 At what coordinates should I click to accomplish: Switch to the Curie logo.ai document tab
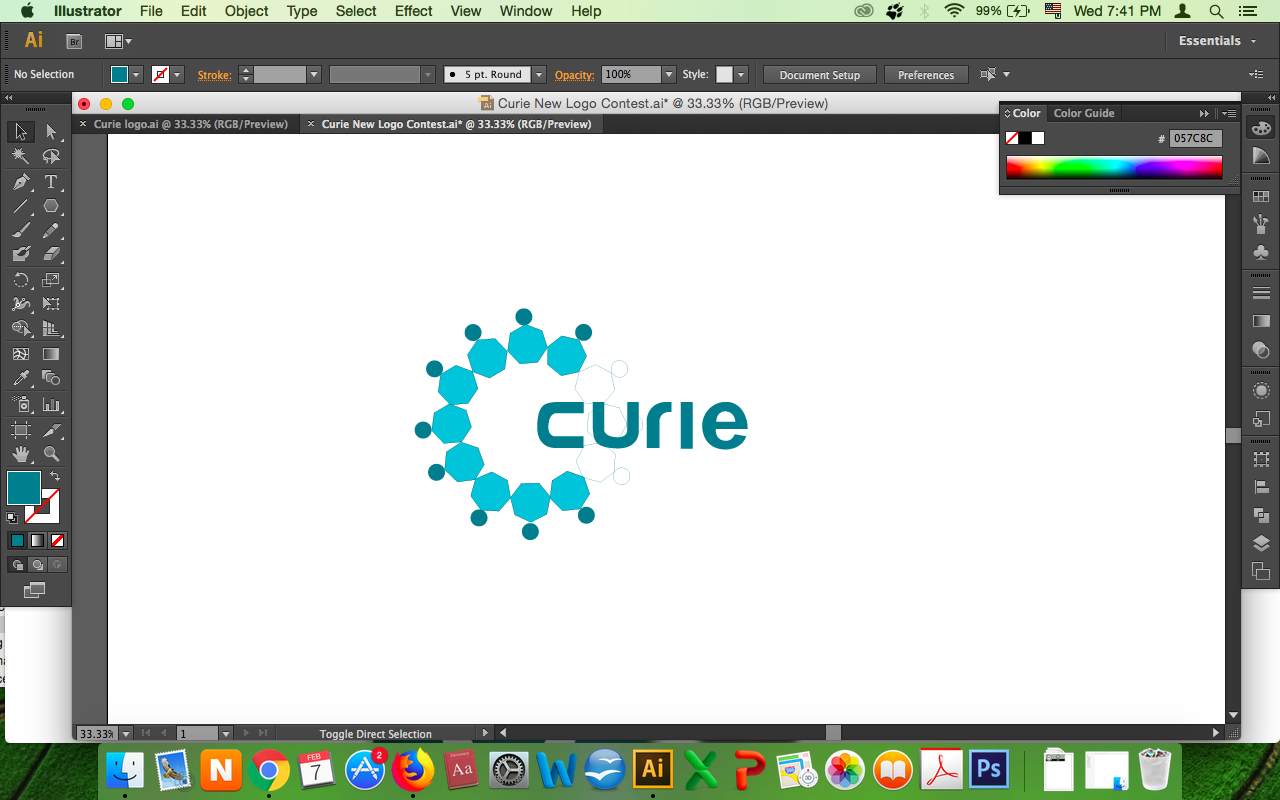point(190,124)
